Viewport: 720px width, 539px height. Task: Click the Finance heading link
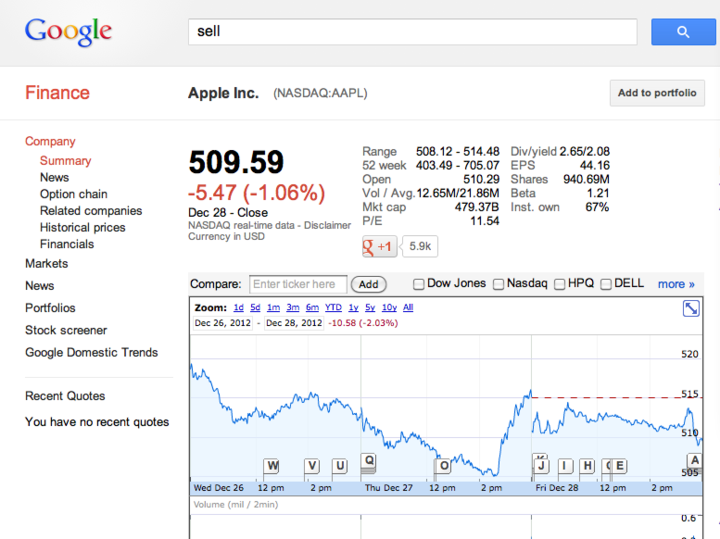57,93
